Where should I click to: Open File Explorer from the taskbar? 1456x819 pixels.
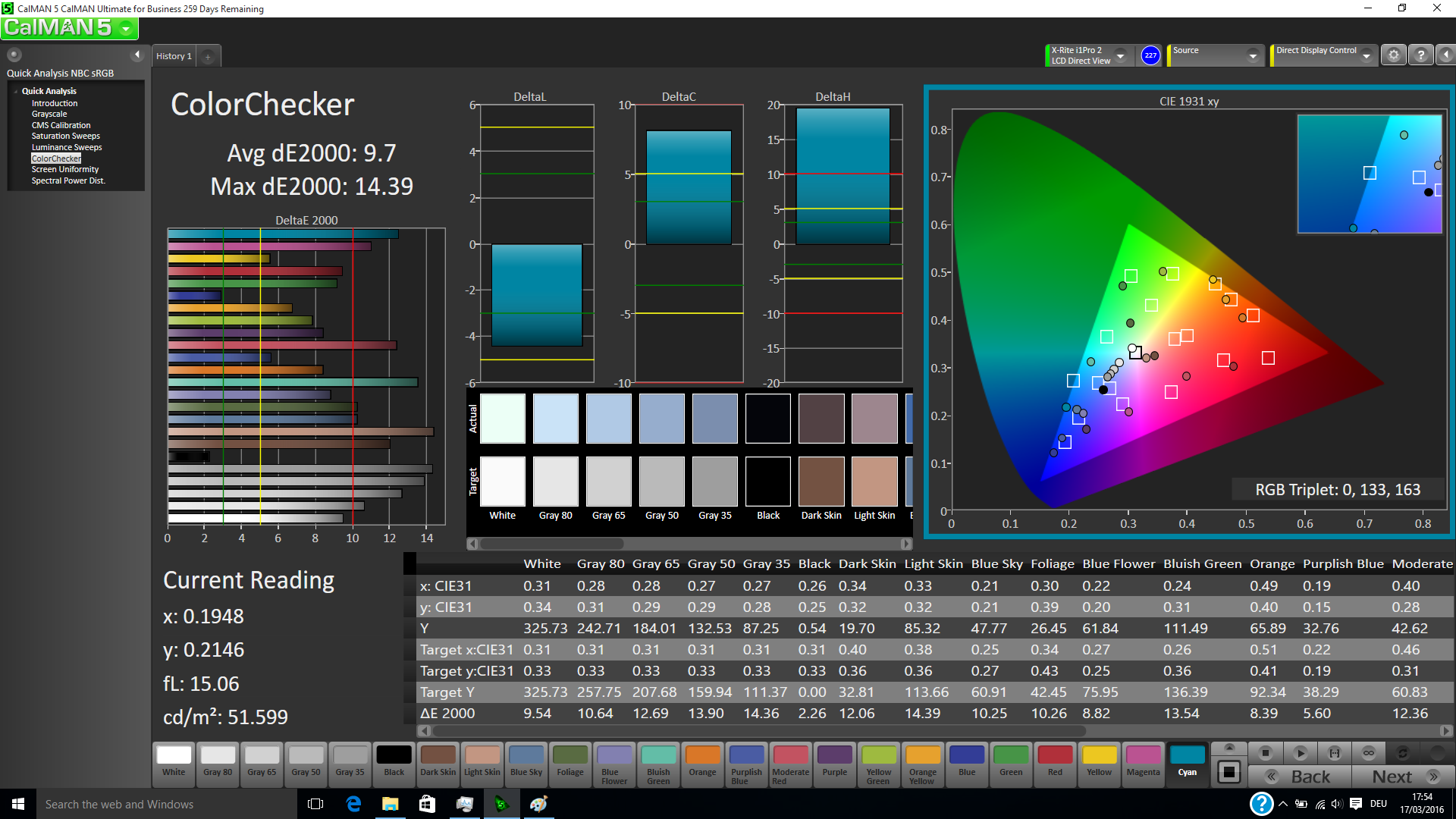pos(390,804)
